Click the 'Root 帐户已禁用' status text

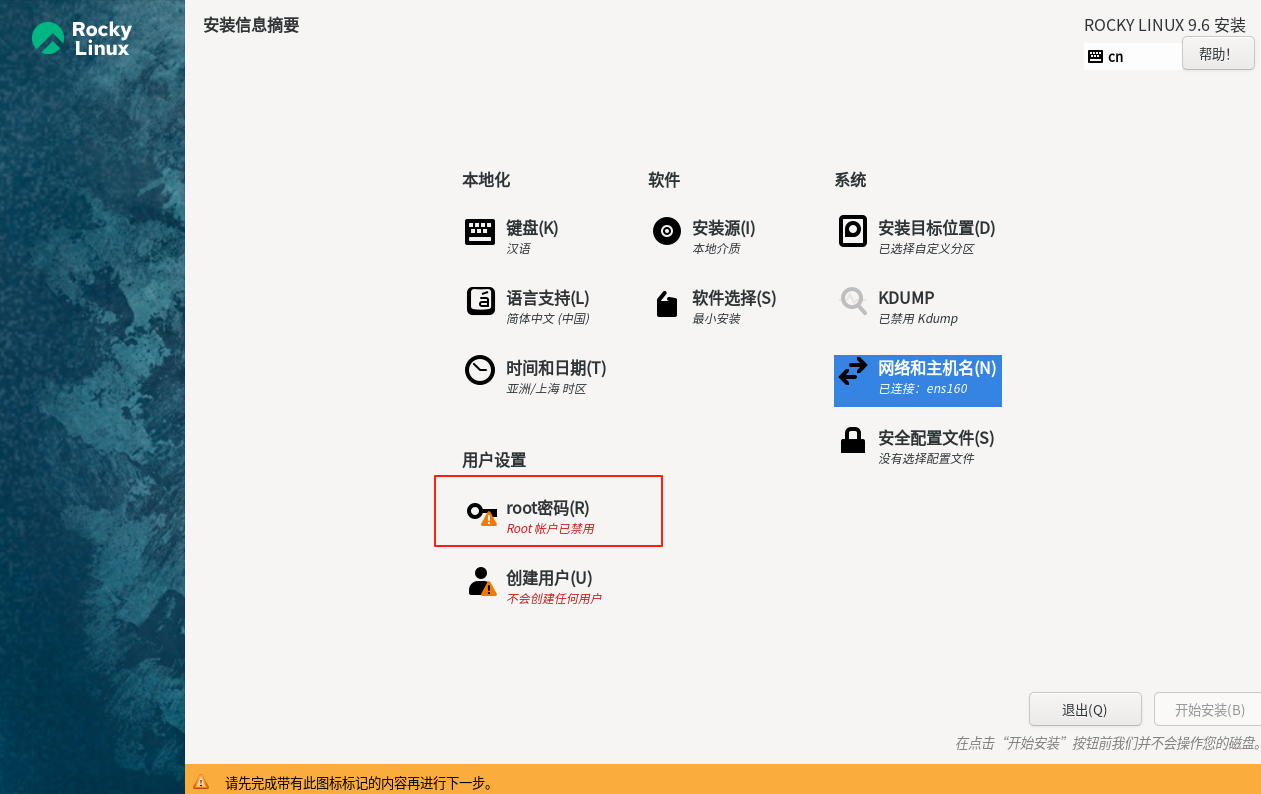coord(550,529)
